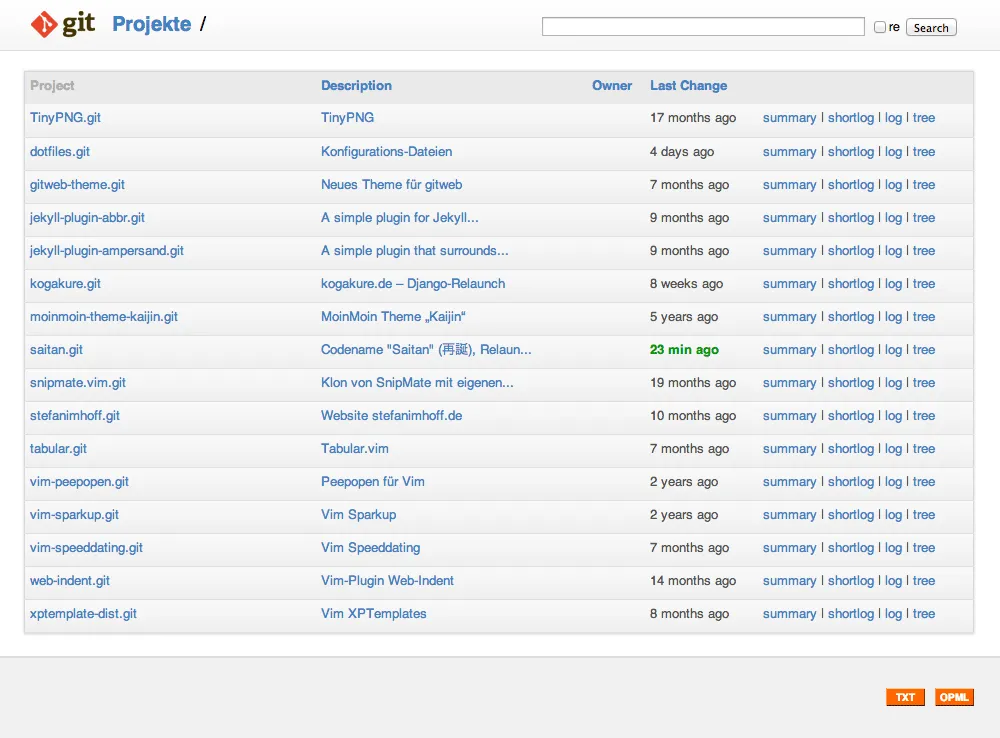Click inside the search input field
1000x738 pixels.
click(702, 26)
